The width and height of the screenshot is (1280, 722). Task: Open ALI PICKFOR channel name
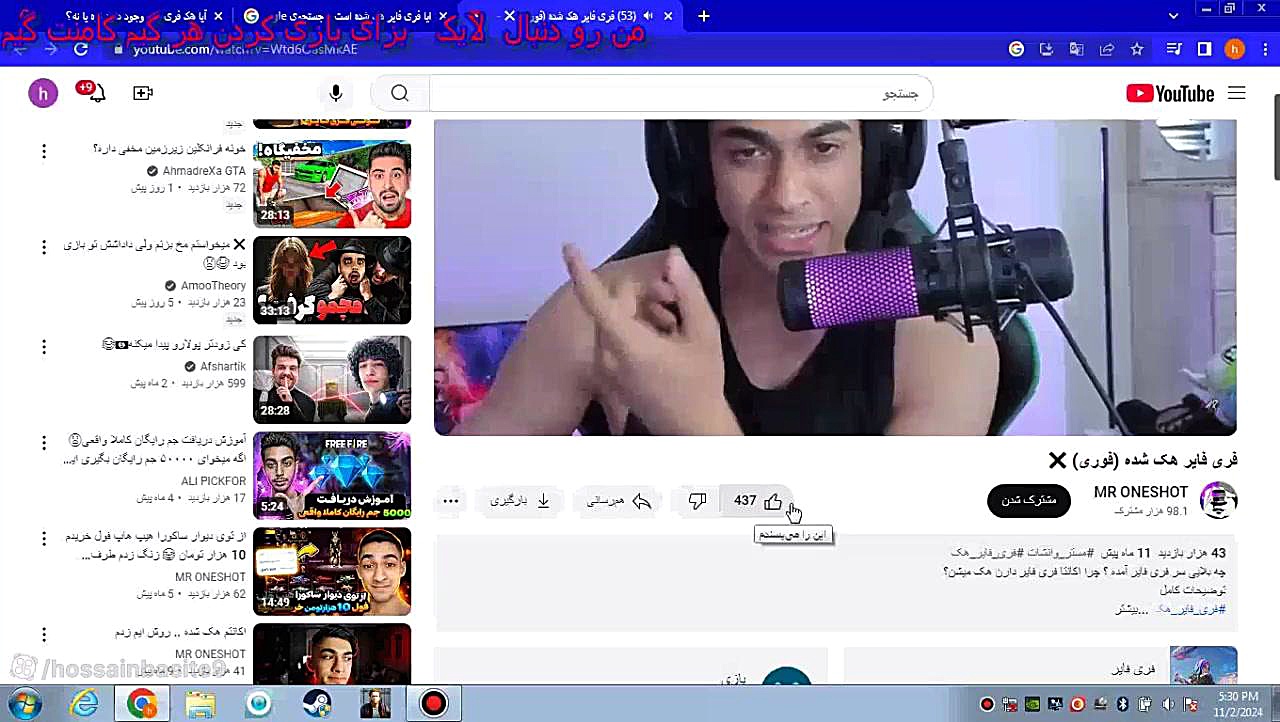coord(213,482)
